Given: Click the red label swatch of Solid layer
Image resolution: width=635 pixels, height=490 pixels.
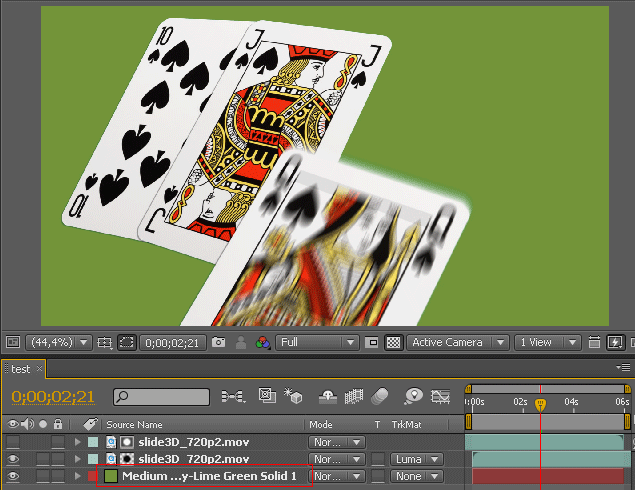Looking at the screenshot, I should (92, 476).
